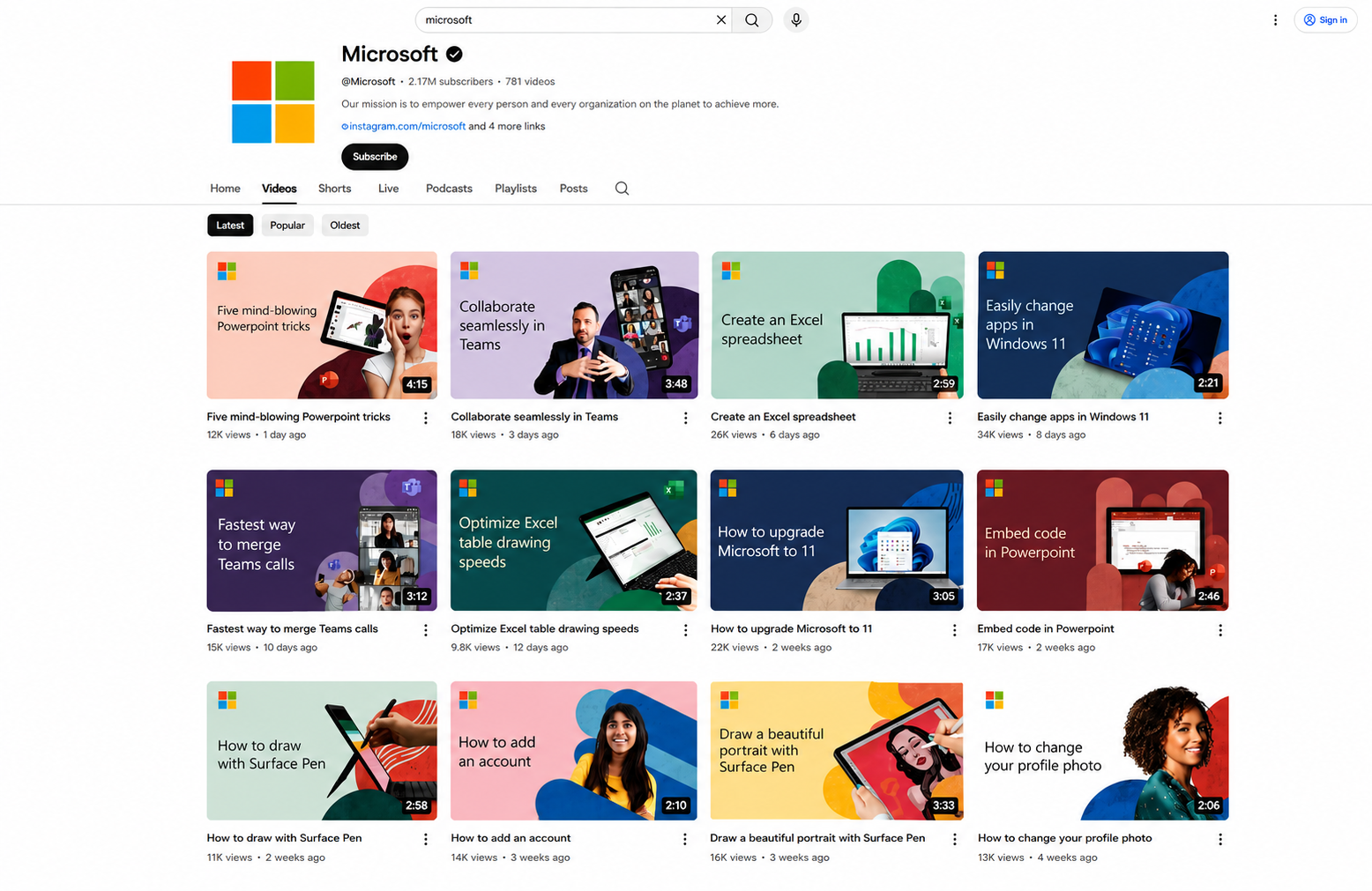
Task: Open options for Draw a beautiful portrait video
Action: point(954,839)
